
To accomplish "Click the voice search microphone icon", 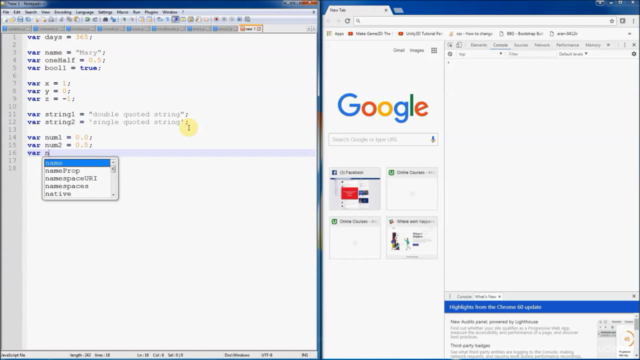I will 433,140.
